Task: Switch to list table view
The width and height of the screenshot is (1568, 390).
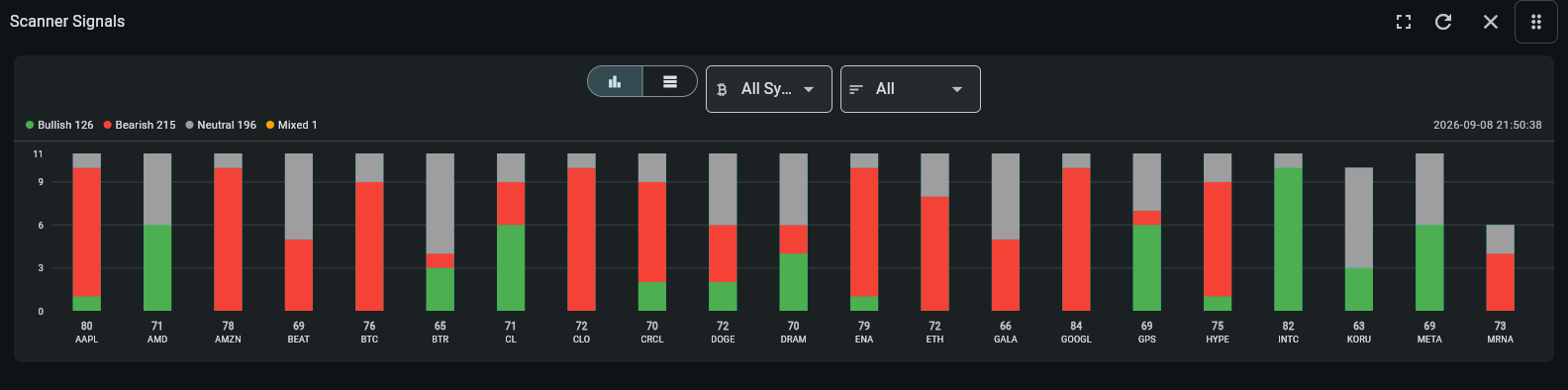Action: click(670, 81)
